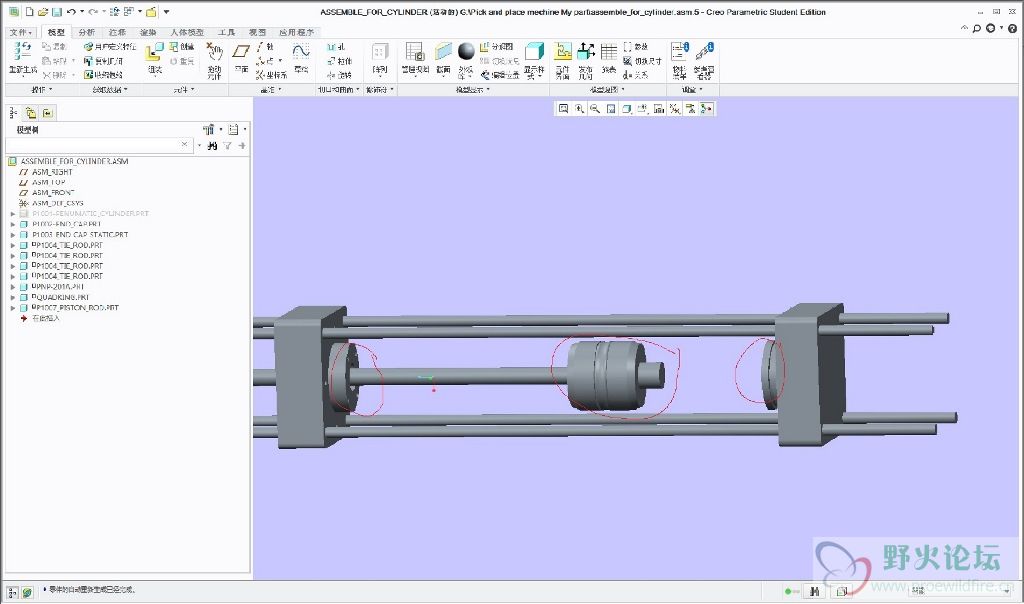This screenshot has height=604, width=1024.
Task: Toggle annotation display in graphics toolbar
Action: point(690,108)
